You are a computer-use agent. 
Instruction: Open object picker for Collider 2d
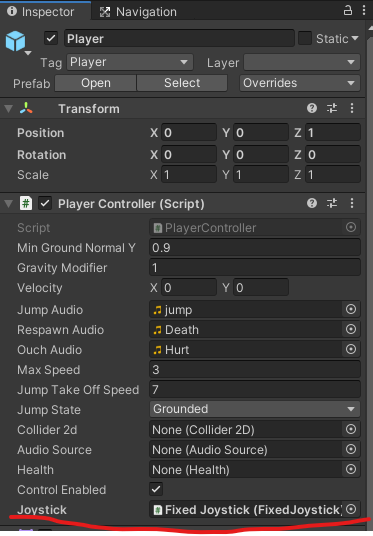pos(351,429)
